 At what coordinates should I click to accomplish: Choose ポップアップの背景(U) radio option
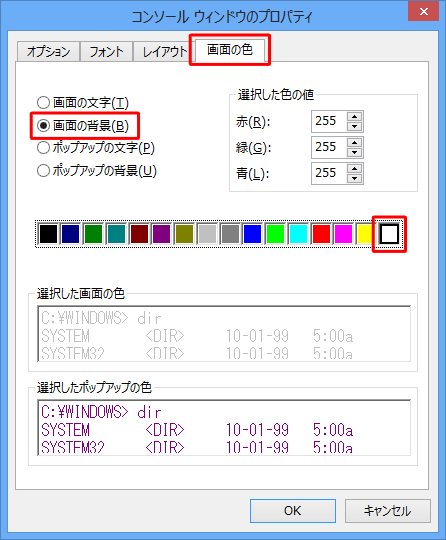click(97, 170)
